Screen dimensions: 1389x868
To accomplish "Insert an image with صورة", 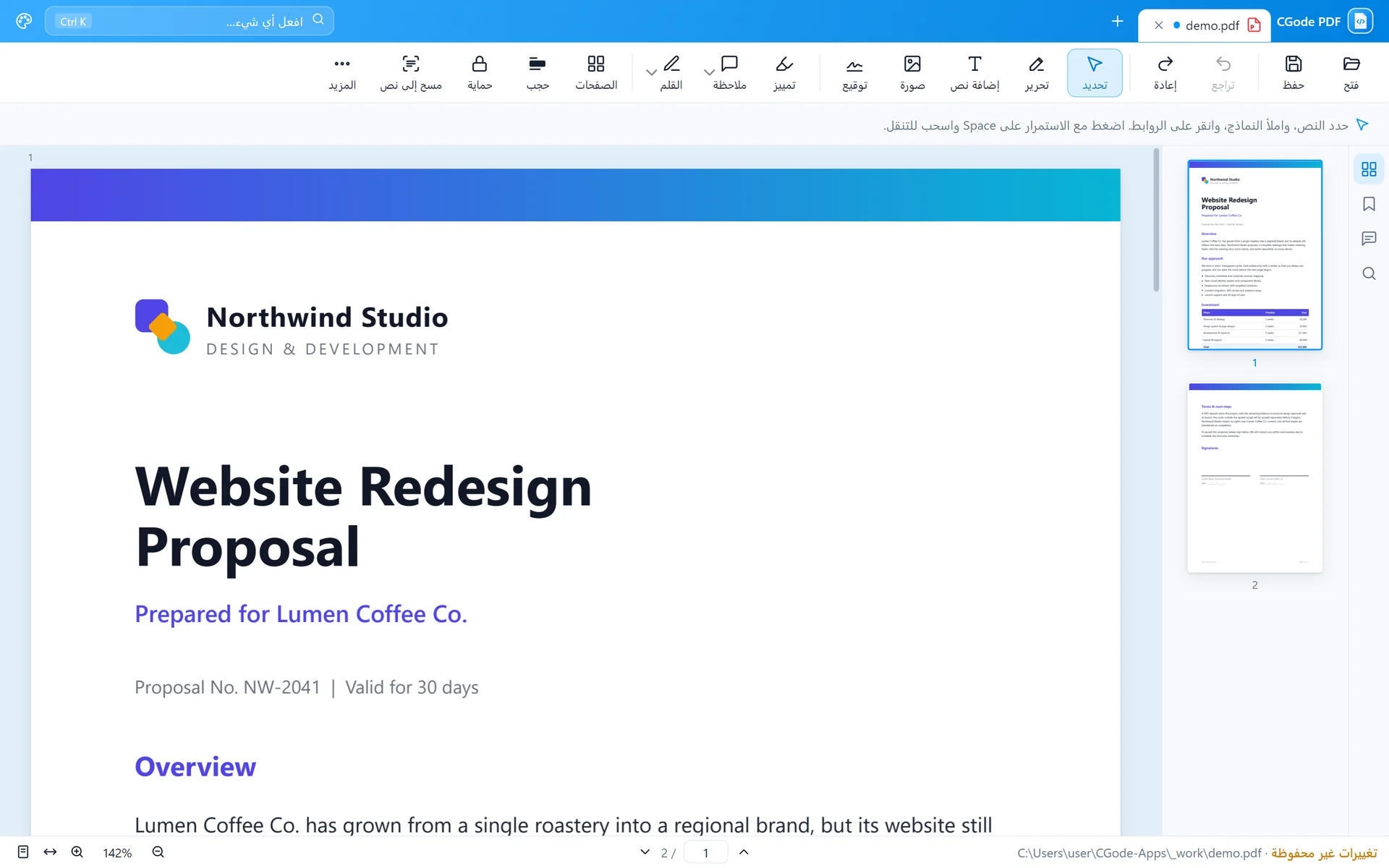I will tap(912, 72).
